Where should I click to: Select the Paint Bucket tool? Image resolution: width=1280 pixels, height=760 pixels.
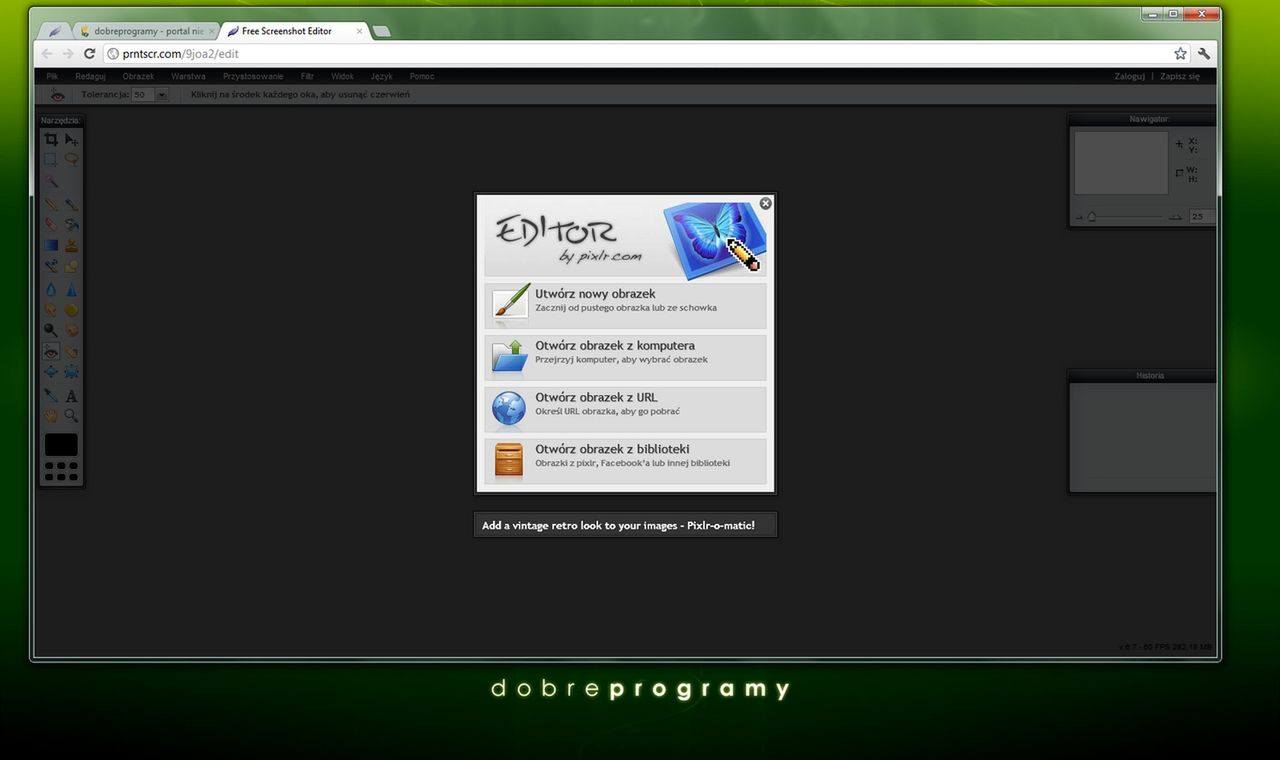coord(71,224)
